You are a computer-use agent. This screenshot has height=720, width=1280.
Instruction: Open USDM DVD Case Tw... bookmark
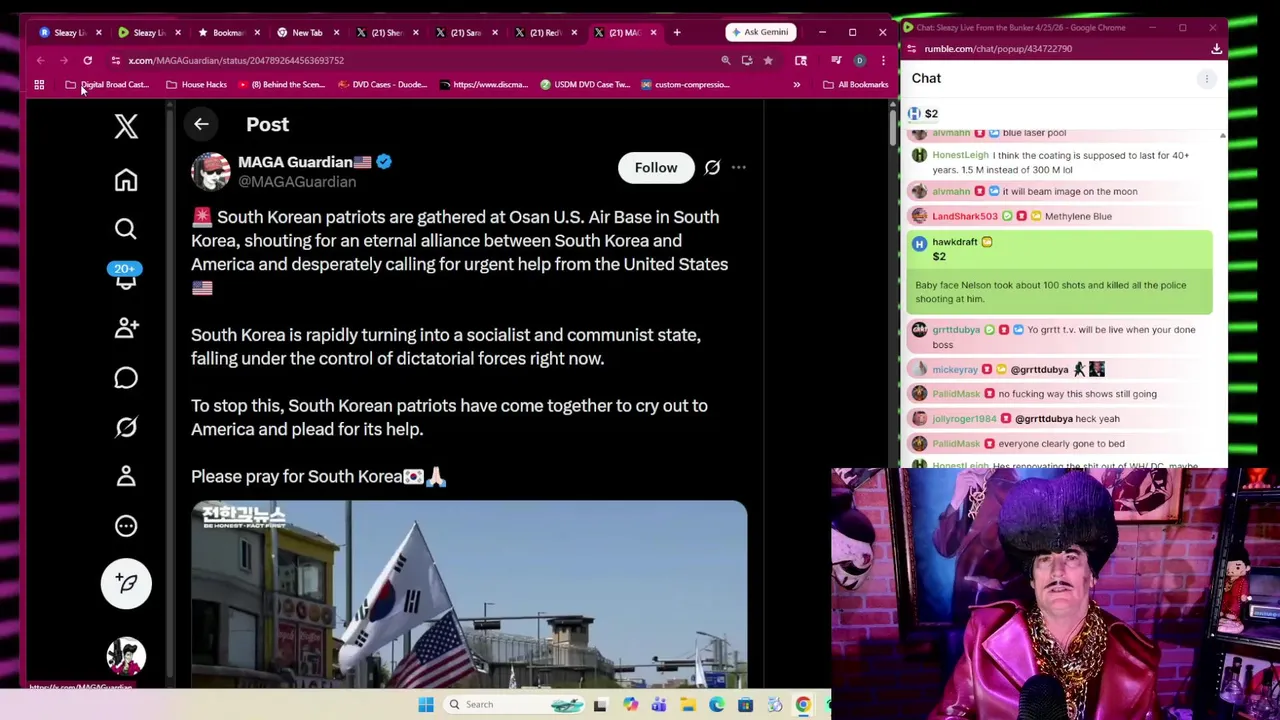click(585, 85)
